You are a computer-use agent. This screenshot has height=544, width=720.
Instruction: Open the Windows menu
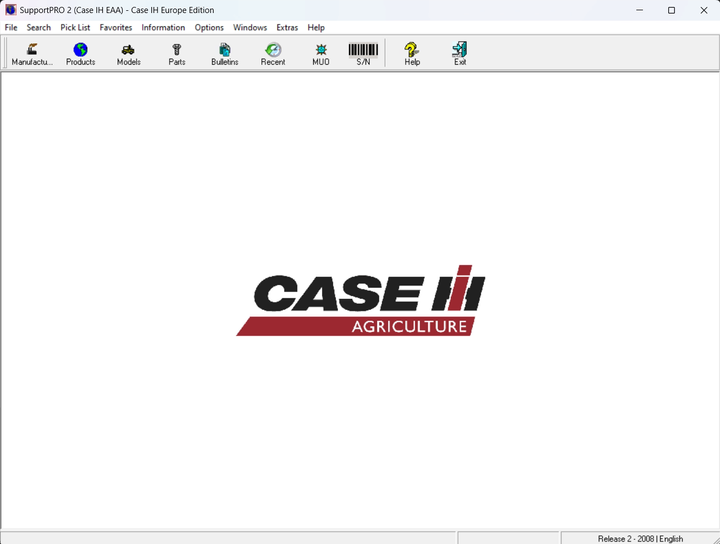(250, 28)
